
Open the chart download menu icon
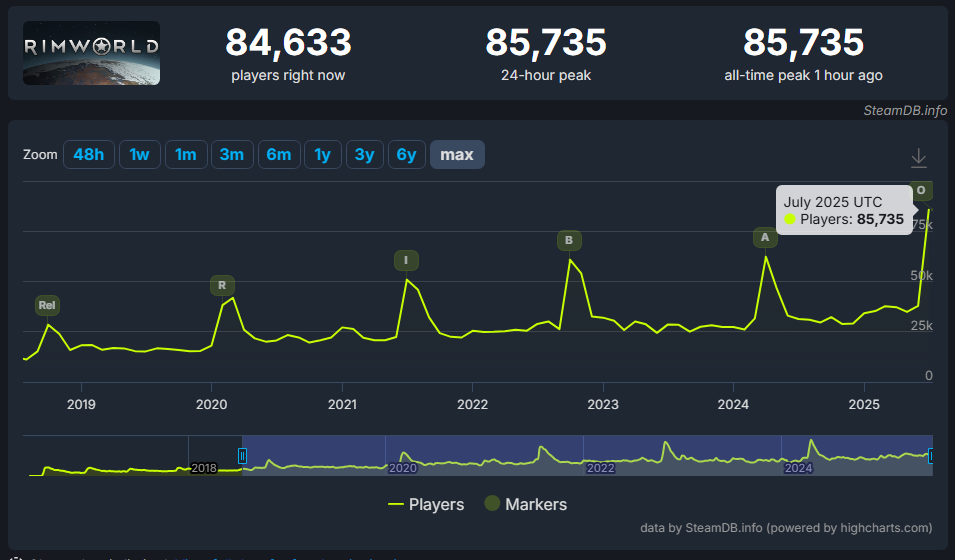(918, 158)
